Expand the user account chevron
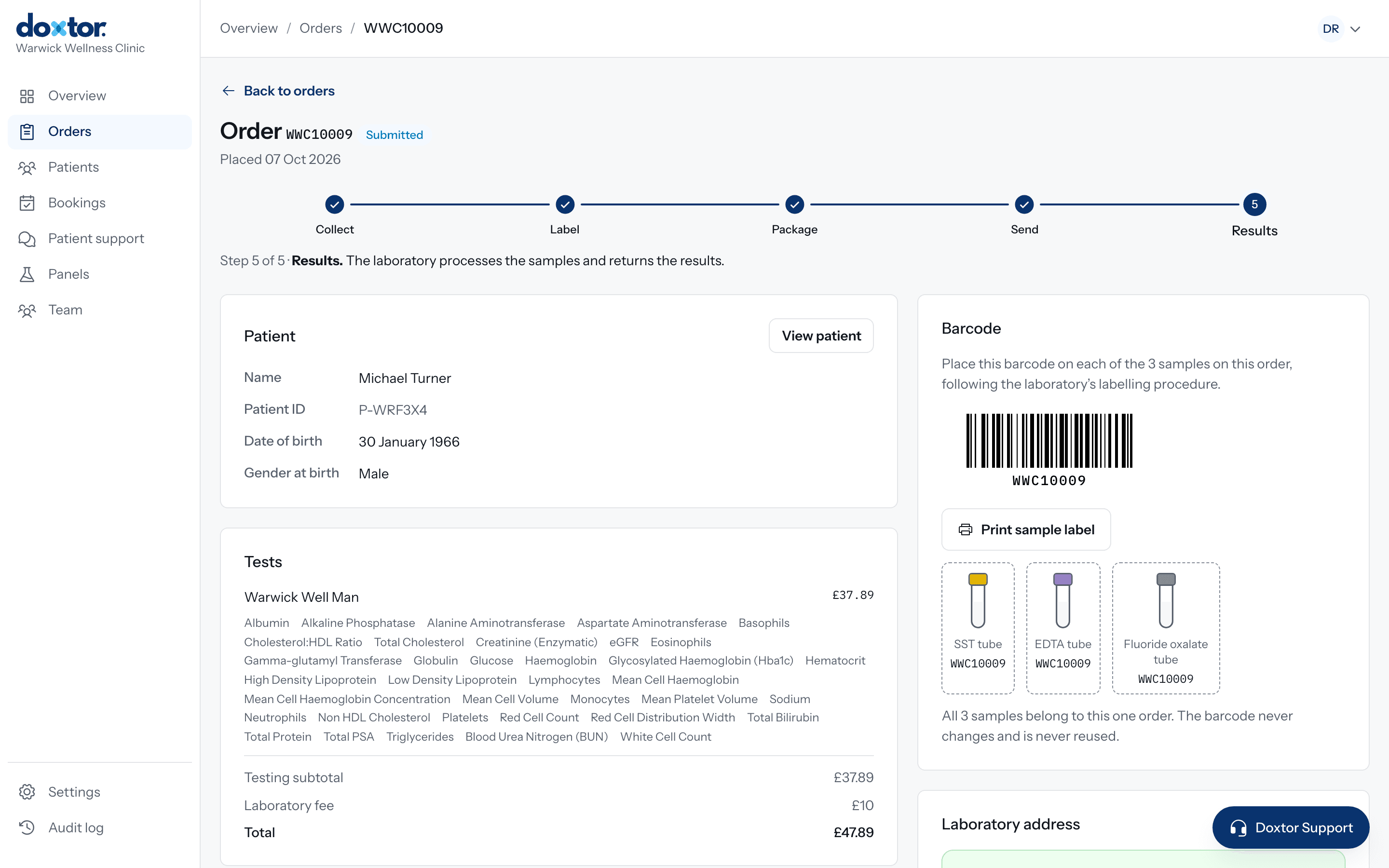The width and height of the screenshot is (1389, 868). [1356, 29]
